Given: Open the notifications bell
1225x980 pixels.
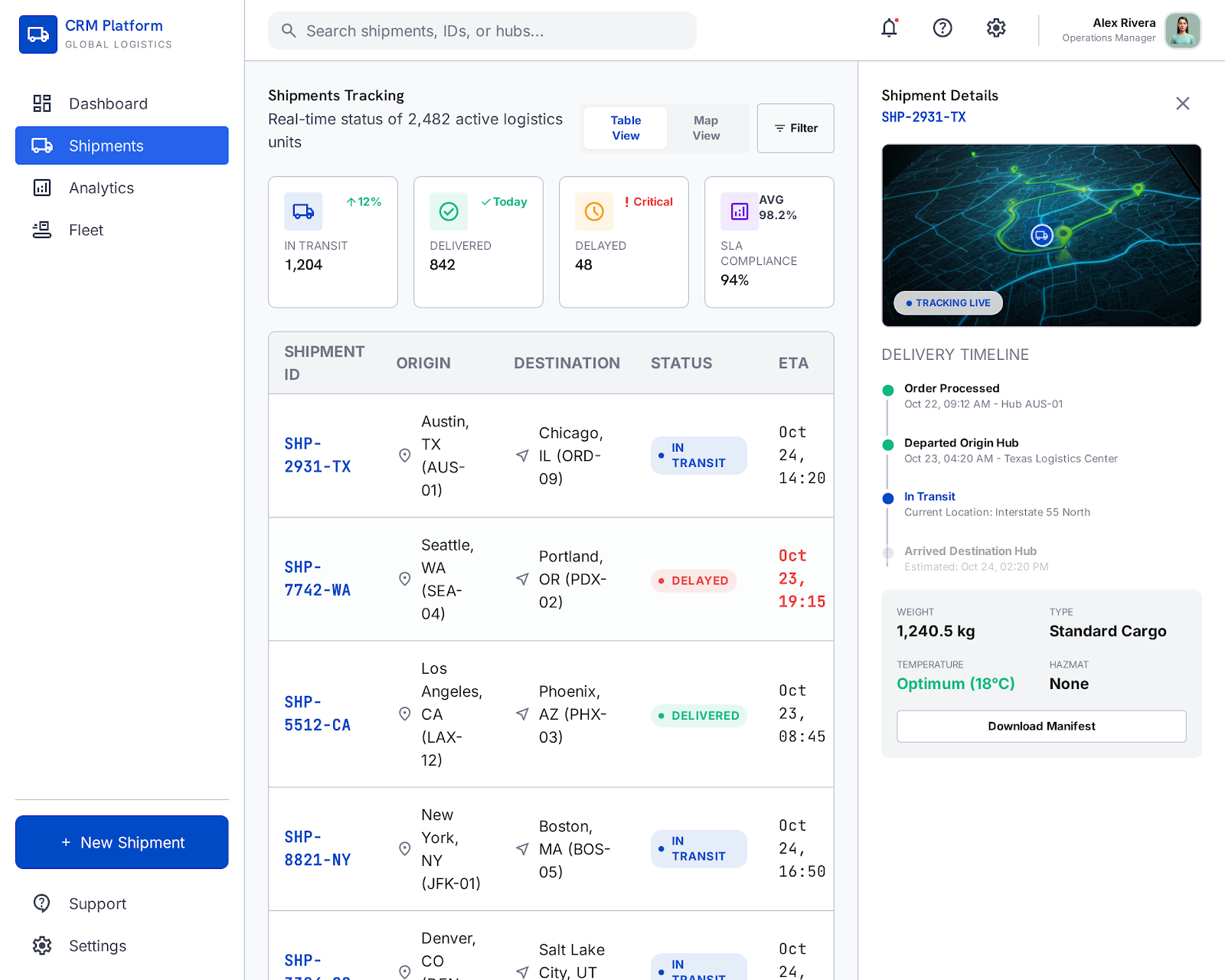Looking at the screenshot, I should (x=889, y=28).
